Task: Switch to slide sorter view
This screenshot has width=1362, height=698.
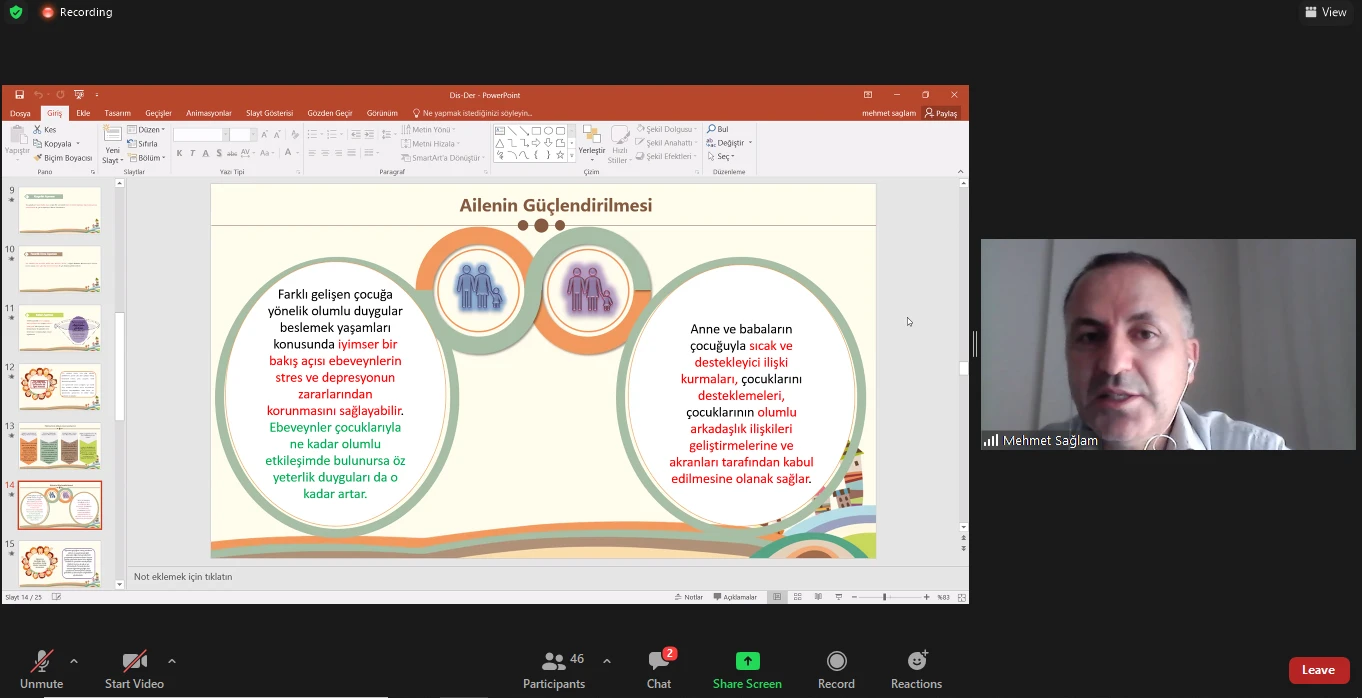Action: point(797,597)
